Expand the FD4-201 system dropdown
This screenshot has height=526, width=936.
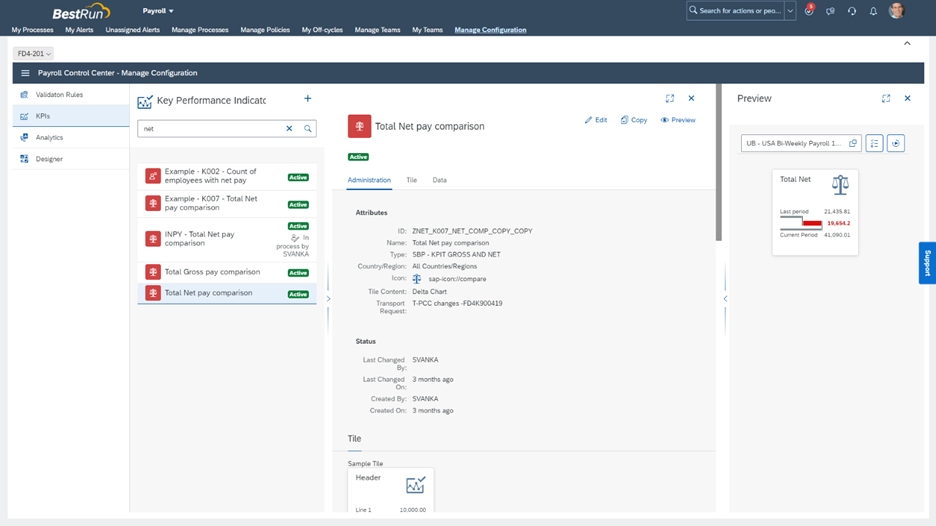click(x=34, y=54)
